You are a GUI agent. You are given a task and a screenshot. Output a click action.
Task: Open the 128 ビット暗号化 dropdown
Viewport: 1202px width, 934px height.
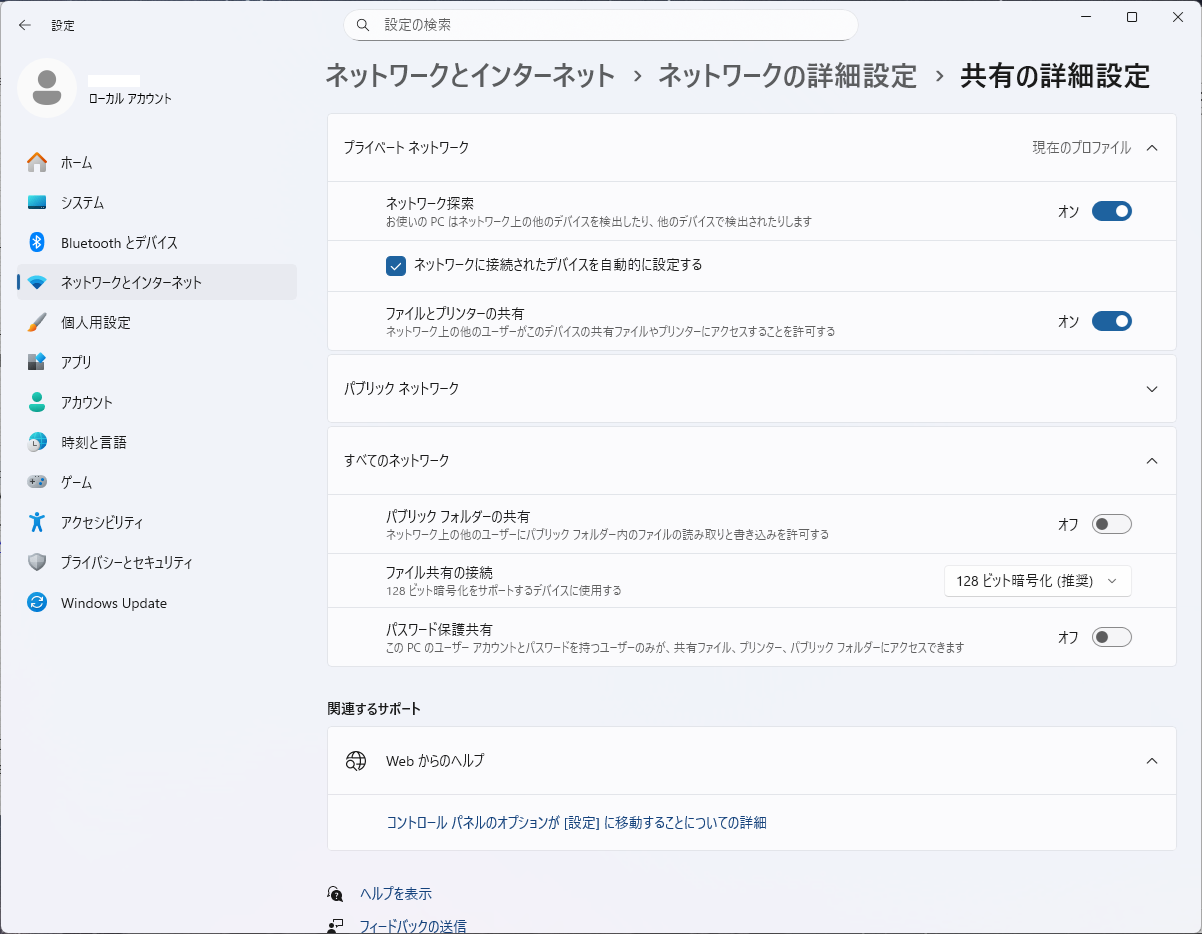1037,581
